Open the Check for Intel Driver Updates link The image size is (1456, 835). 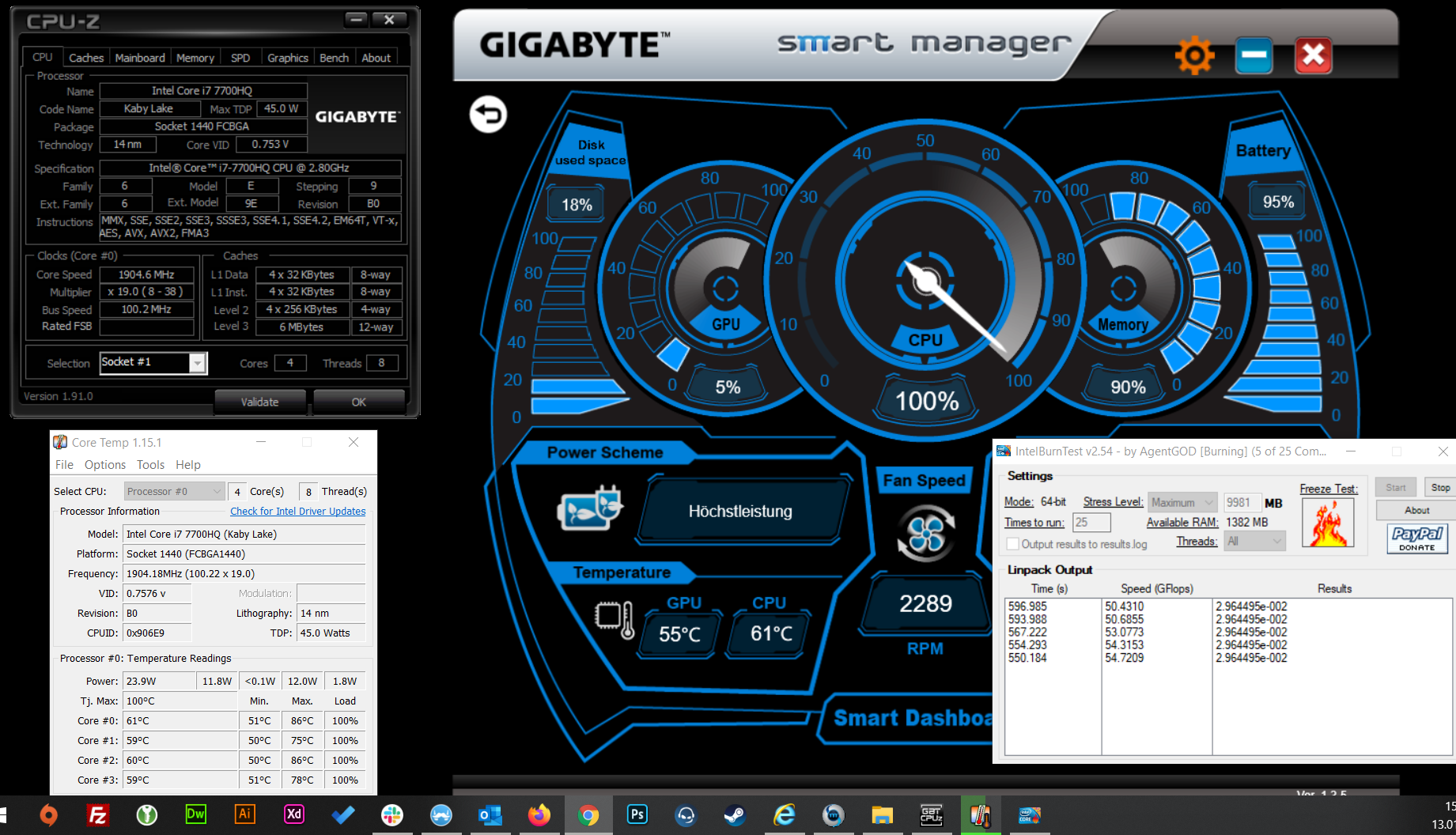[x=297, y=511]
